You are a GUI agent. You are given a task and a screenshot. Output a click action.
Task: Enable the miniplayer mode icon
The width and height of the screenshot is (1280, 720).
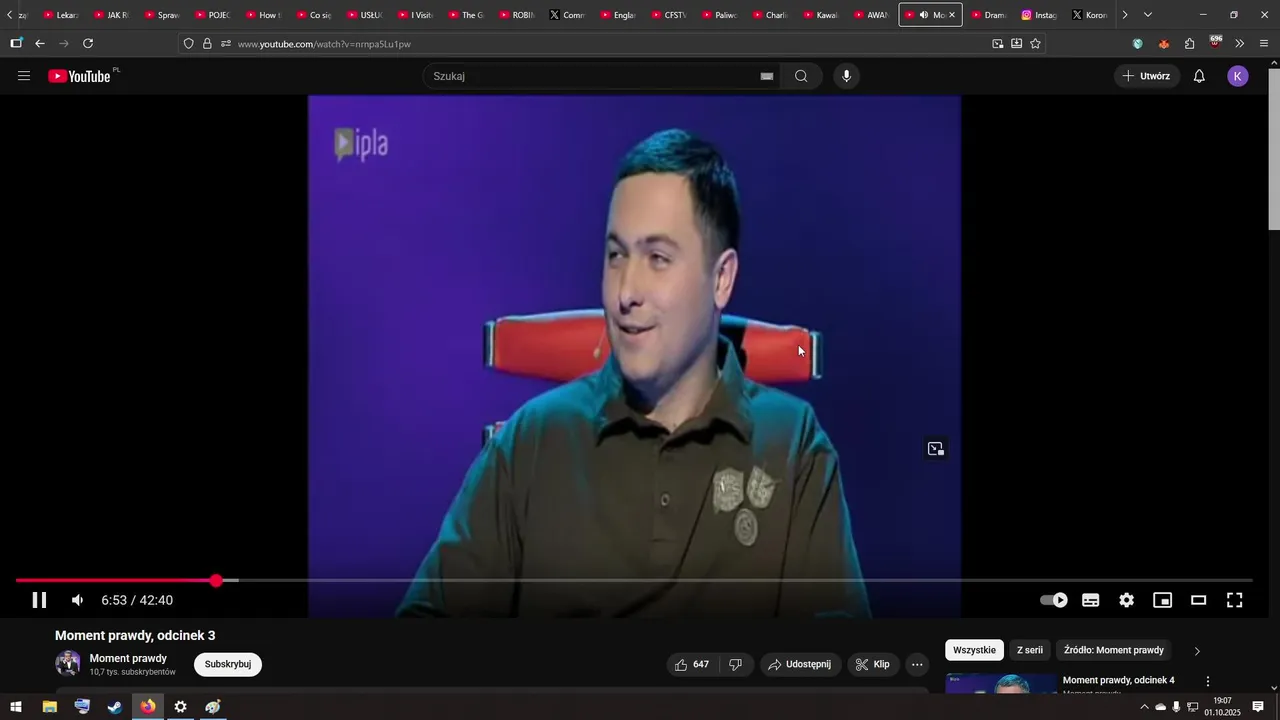click(1163, 600)
